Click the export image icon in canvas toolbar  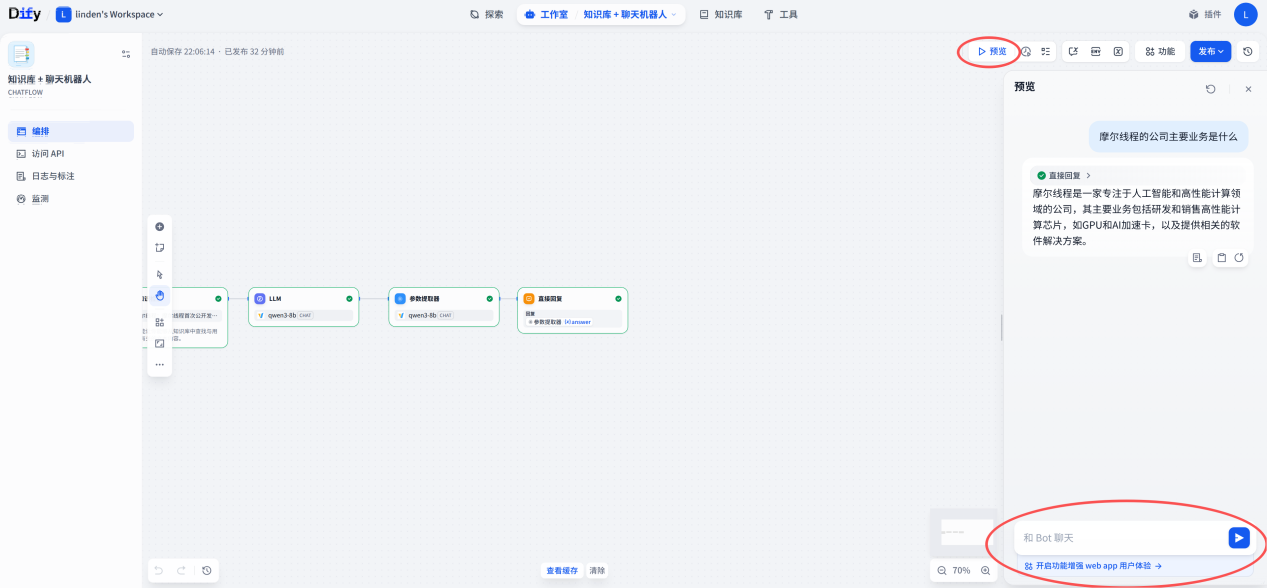coord(159,343)
